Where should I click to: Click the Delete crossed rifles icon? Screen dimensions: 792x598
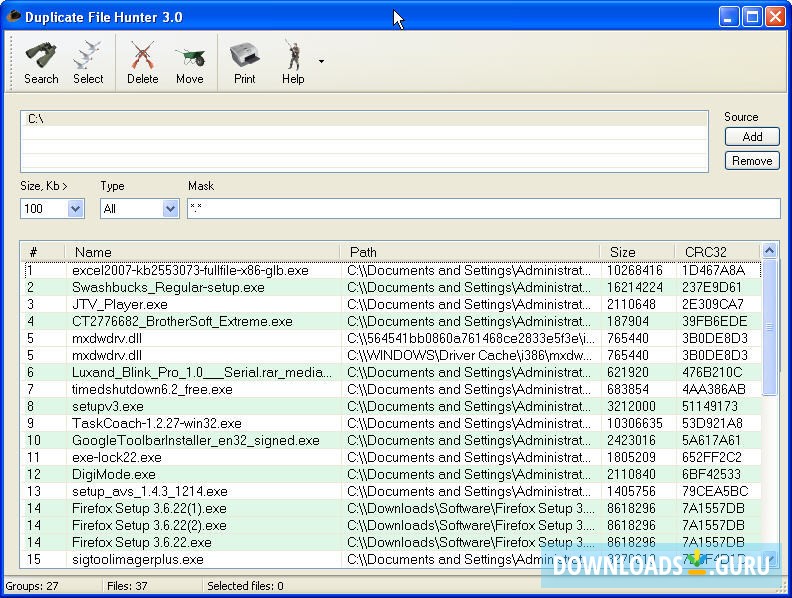click(142, 56)
